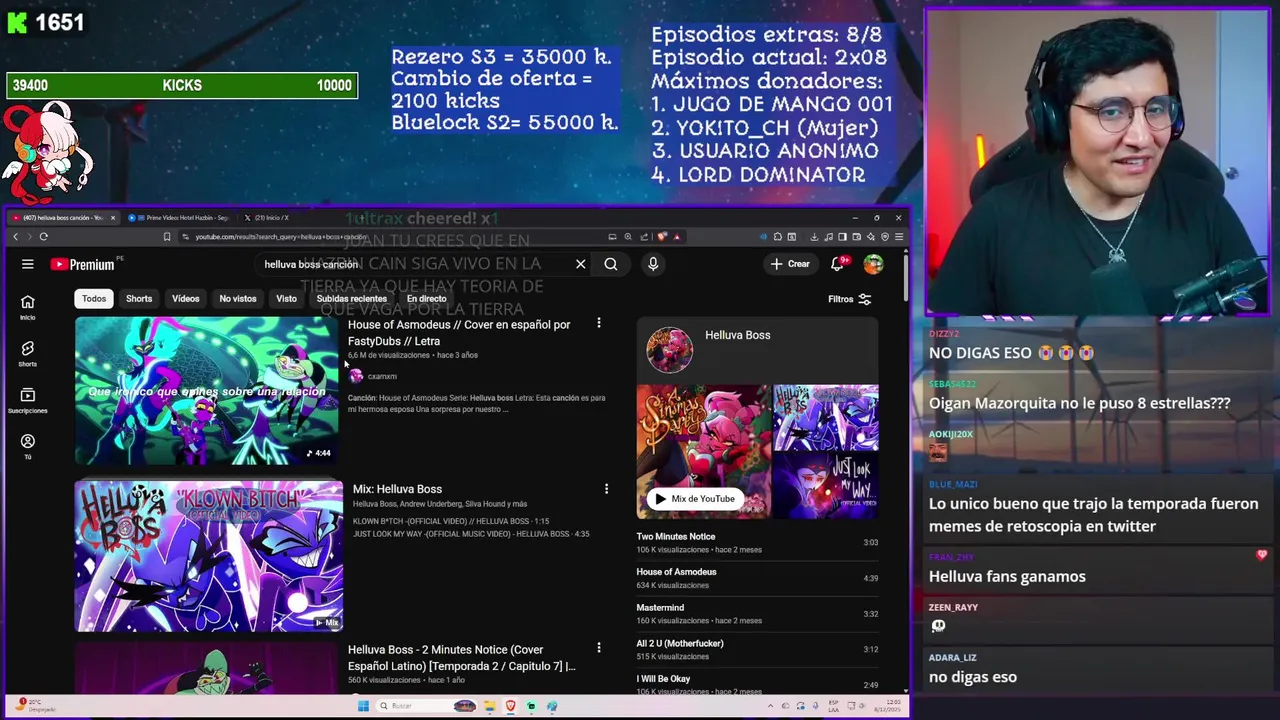The width and height of the screenshot is (1280, 720).
Task: Select the Visto filter chip
Action: (286, 299)
